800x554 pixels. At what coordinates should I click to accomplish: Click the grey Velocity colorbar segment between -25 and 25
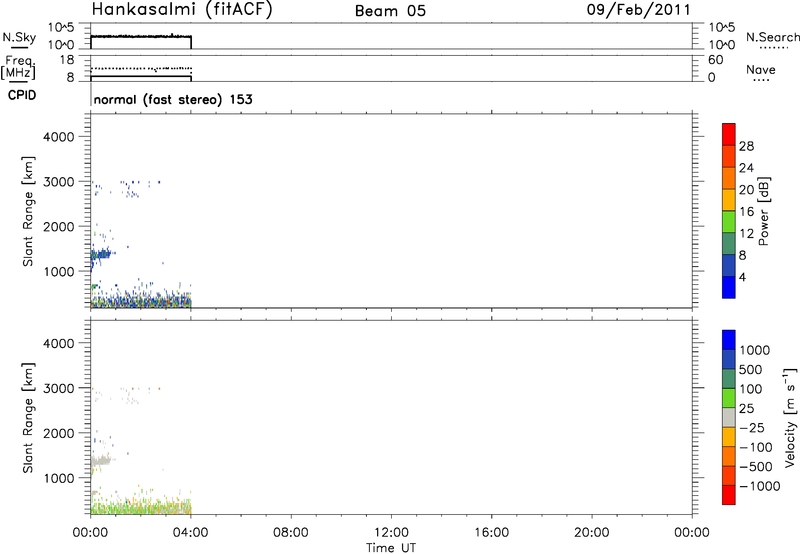(x=729, y=417)
